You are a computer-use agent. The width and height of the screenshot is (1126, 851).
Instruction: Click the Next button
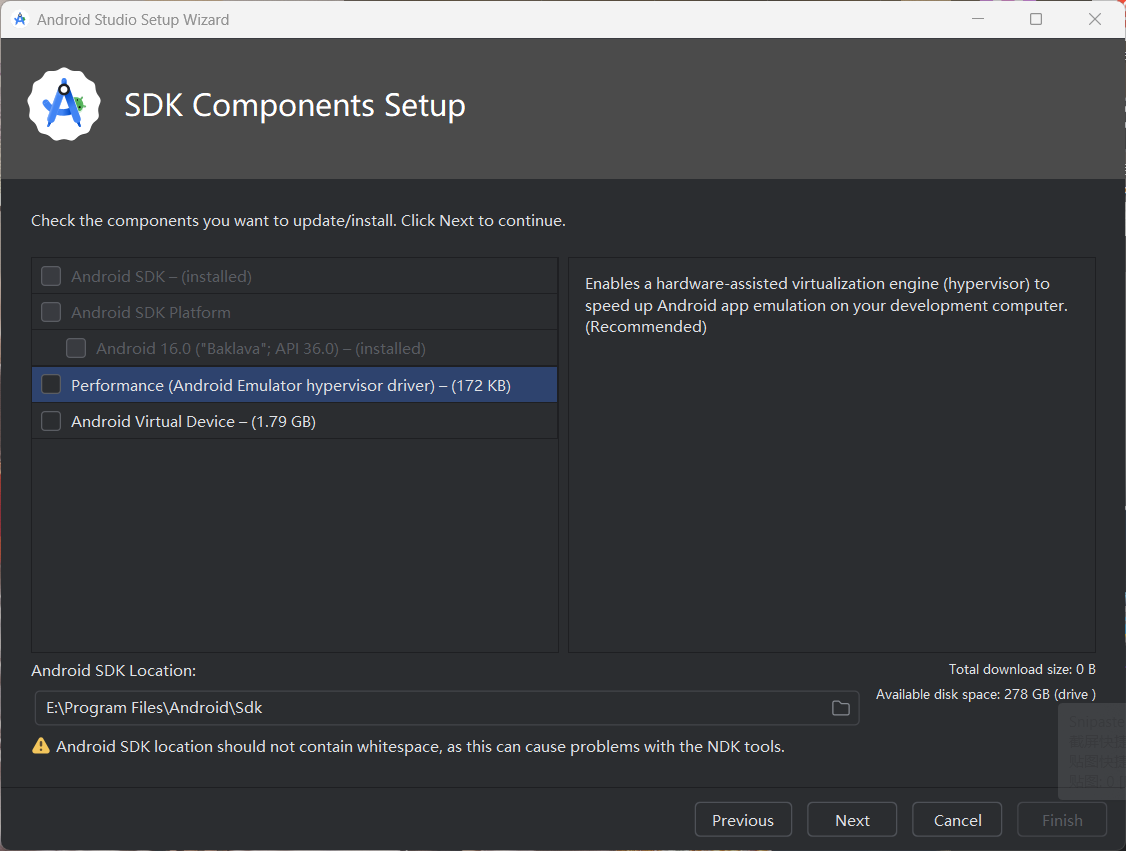point(852,820)
